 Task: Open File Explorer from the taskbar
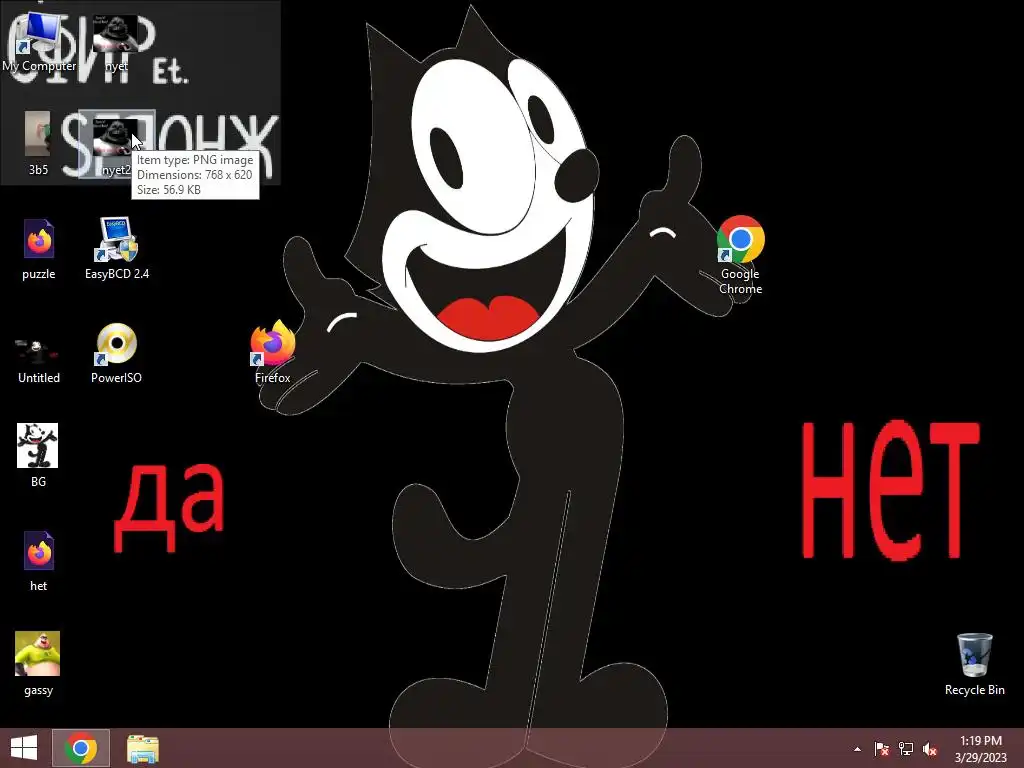tap(142, 748)
